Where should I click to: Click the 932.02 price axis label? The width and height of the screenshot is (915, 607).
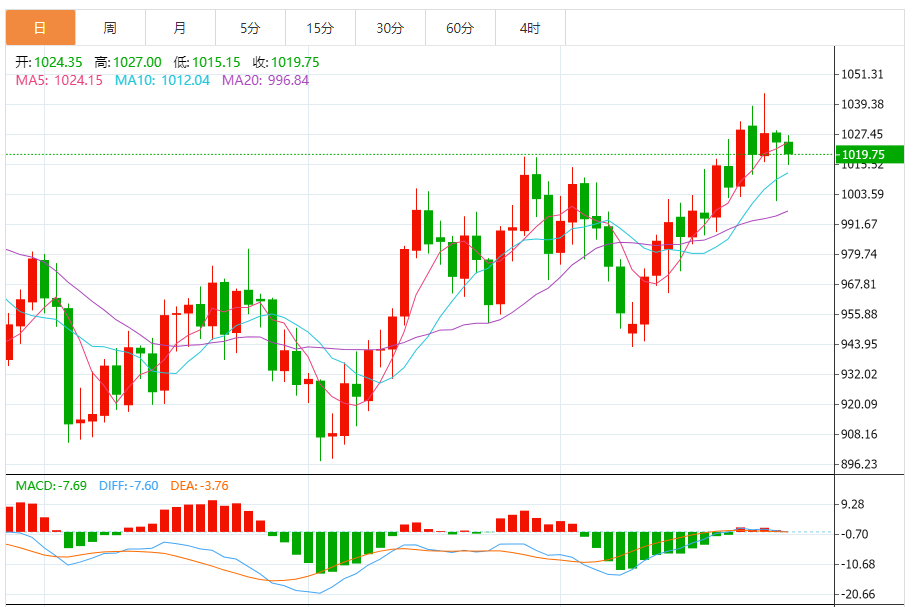(859, 374)
